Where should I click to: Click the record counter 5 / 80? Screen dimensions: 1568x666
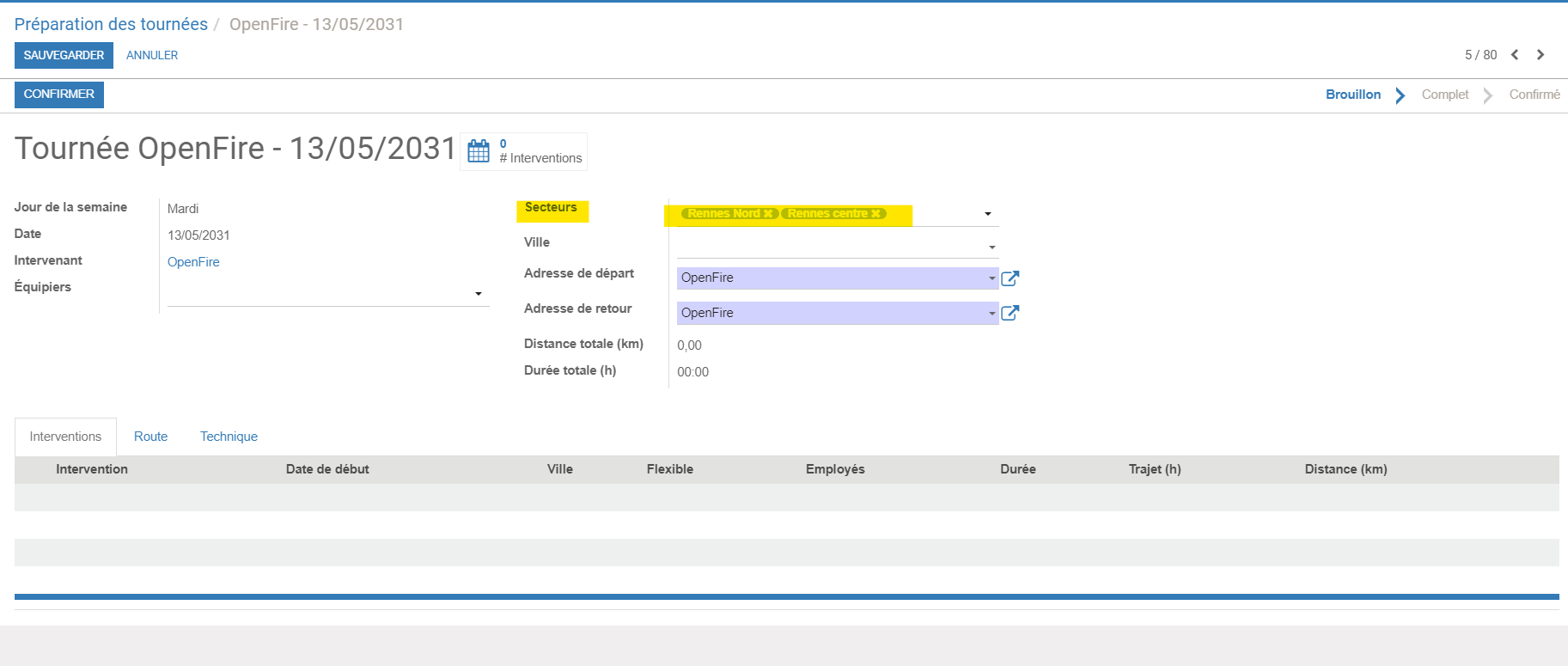pos(1480,55)
